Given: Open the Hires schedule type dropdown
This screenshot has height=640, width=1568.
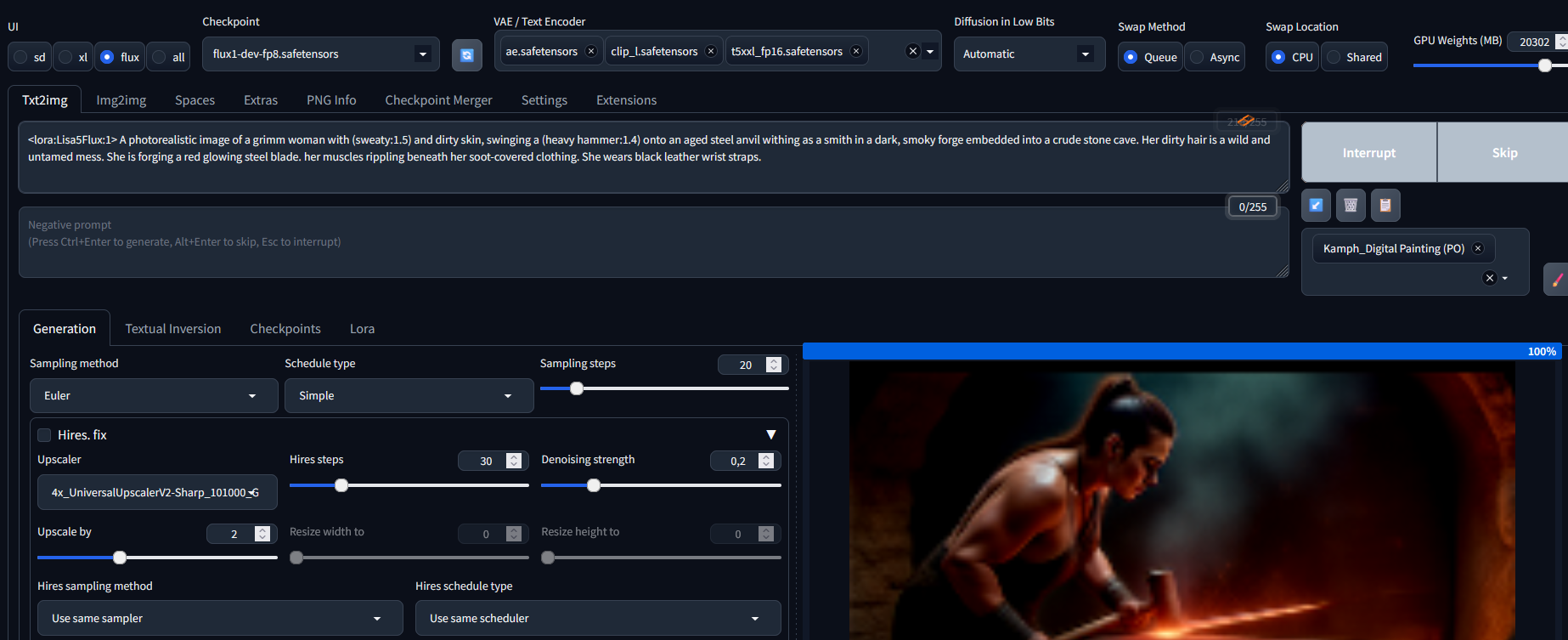Looking at the screenshot, I should click(598, 618).
